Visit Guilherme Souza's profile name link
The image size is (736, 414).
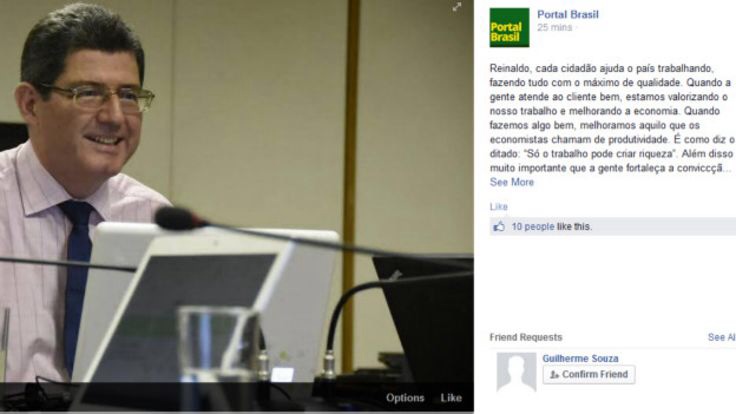580,358
